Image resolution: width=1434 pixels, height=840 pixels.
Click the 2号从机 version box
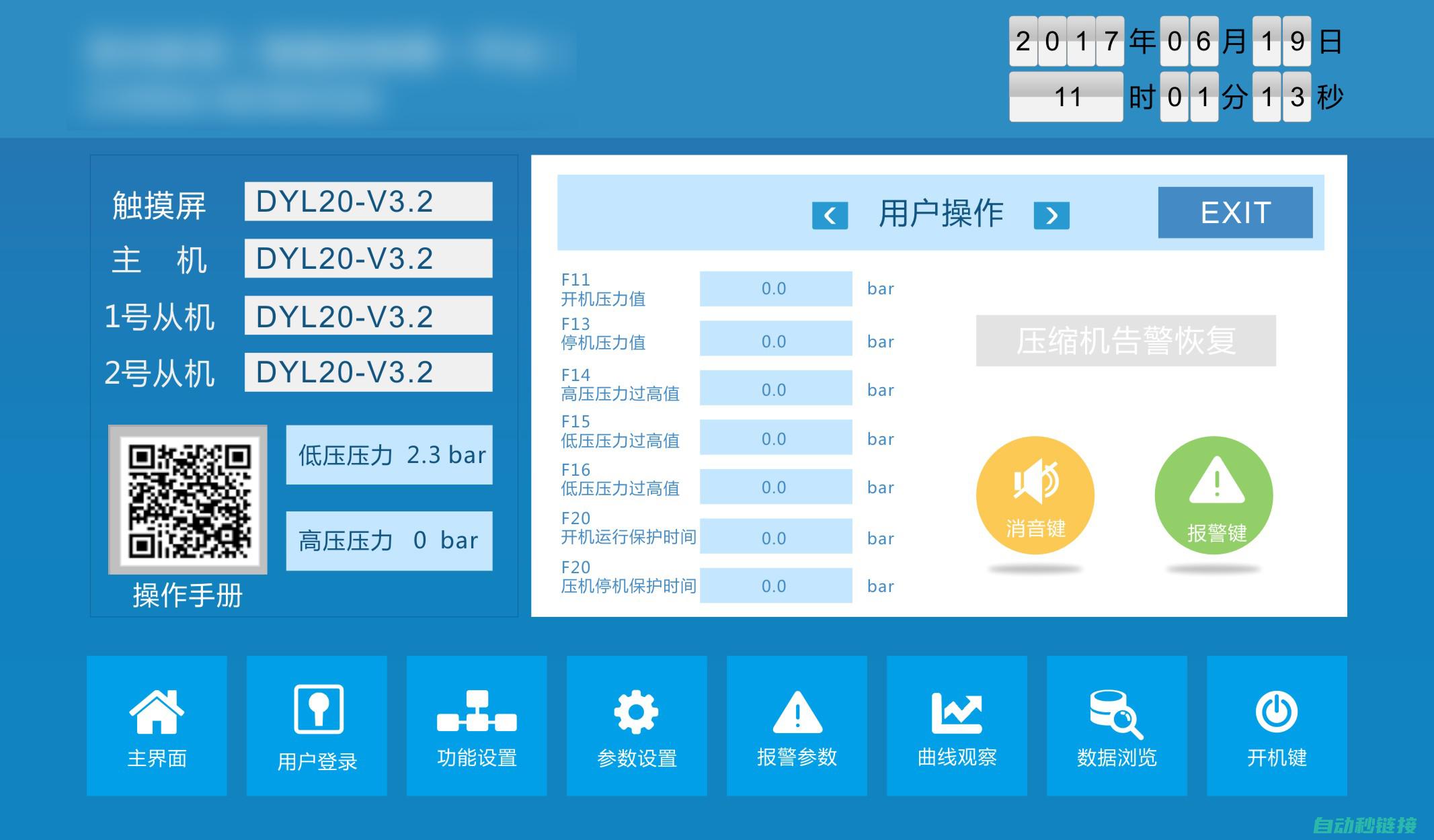pyautogui.click(x=368, y=372)
